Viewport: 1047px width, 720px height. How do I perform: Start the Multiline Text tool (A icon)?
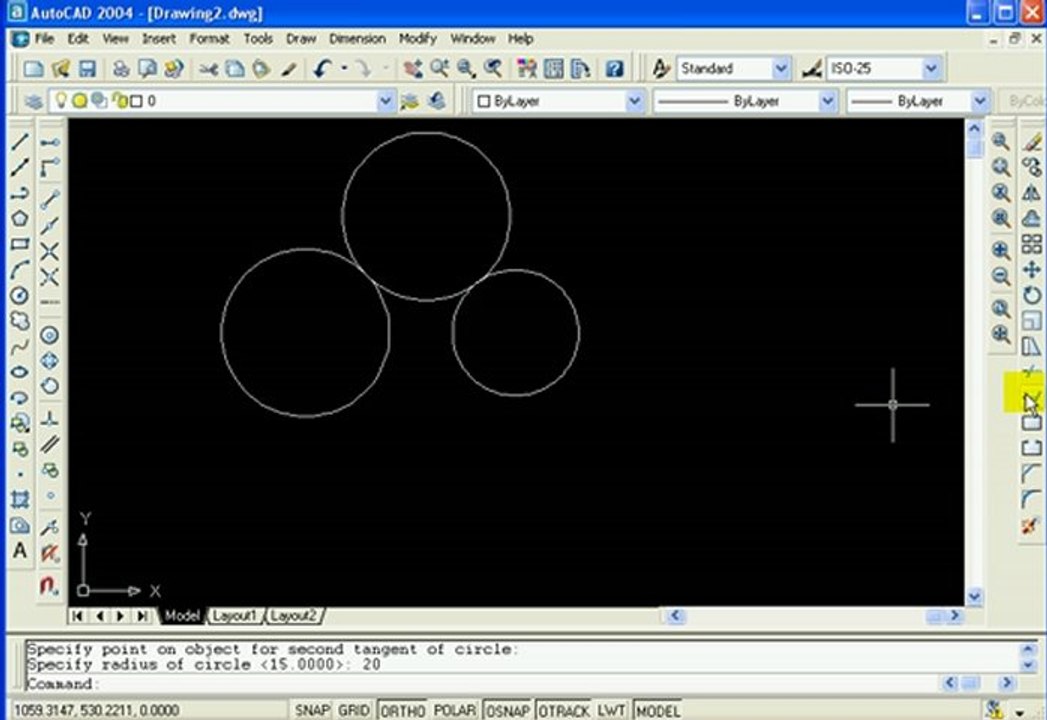19,551
